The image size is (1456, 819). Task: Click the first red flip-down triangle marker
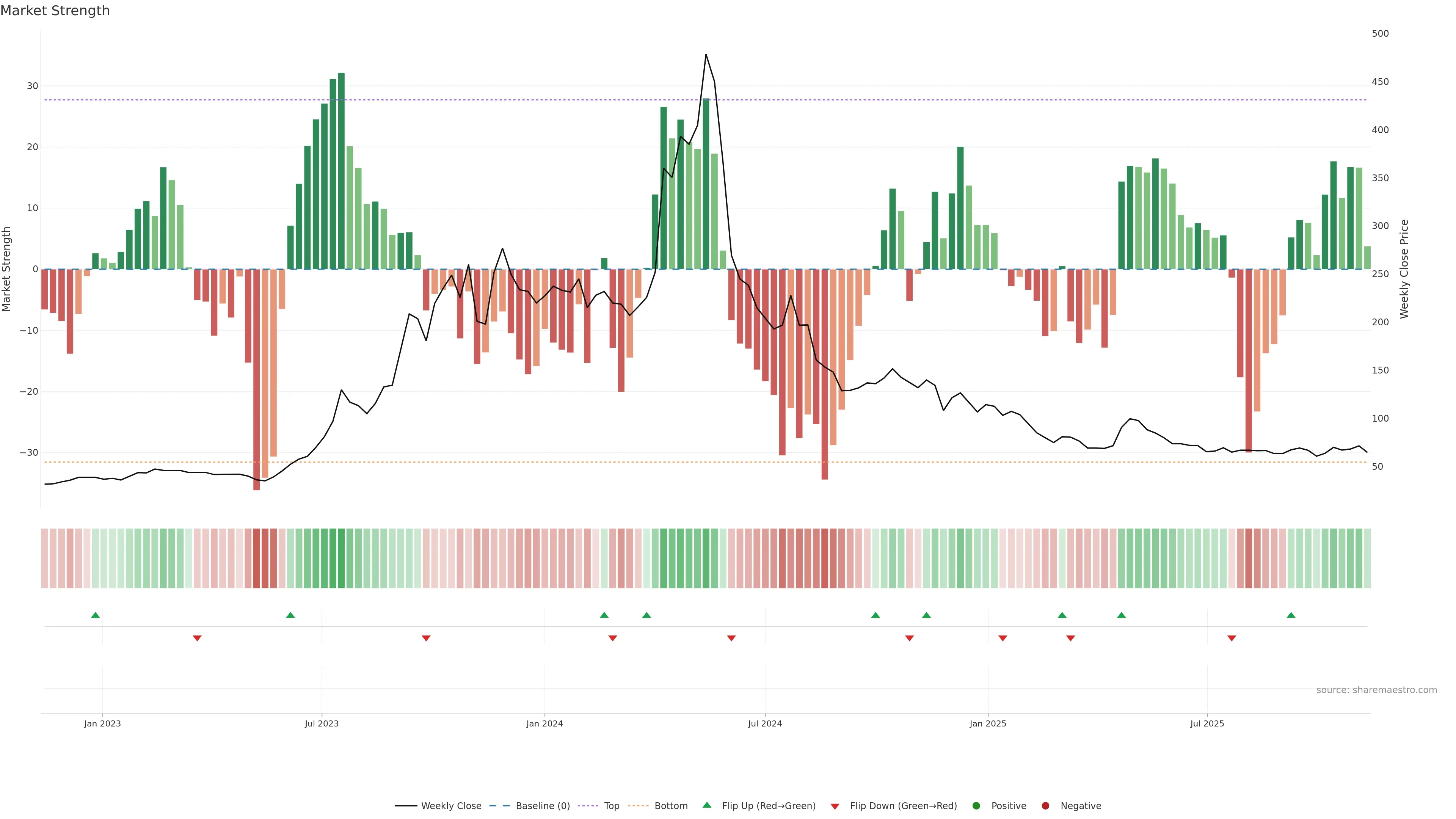[197, 638]
